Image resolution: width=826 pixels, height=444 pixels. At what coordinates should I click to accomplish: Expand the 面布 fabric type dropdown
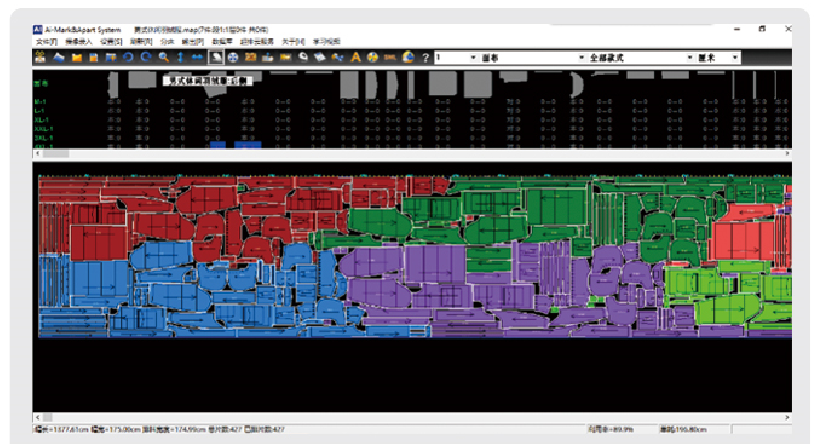pyautogui.click(x=579, y=58)
